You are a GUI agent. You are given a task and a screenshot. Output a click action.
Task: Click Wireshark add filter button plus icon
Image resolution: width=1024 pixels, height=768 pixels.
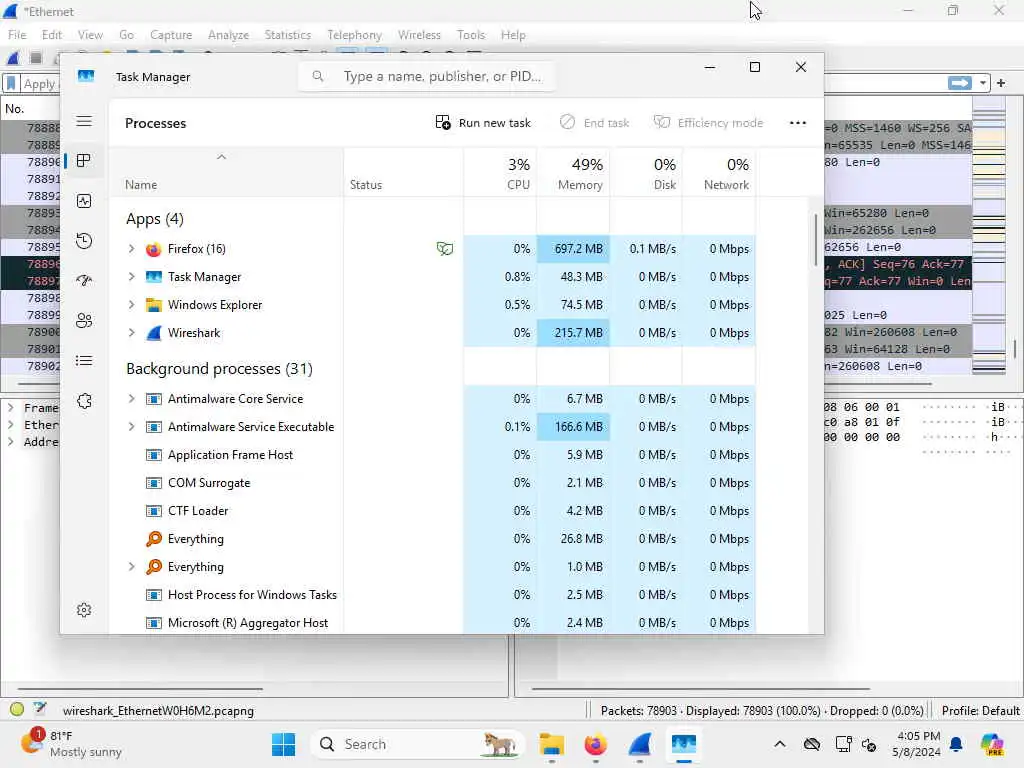point(1000,83)
